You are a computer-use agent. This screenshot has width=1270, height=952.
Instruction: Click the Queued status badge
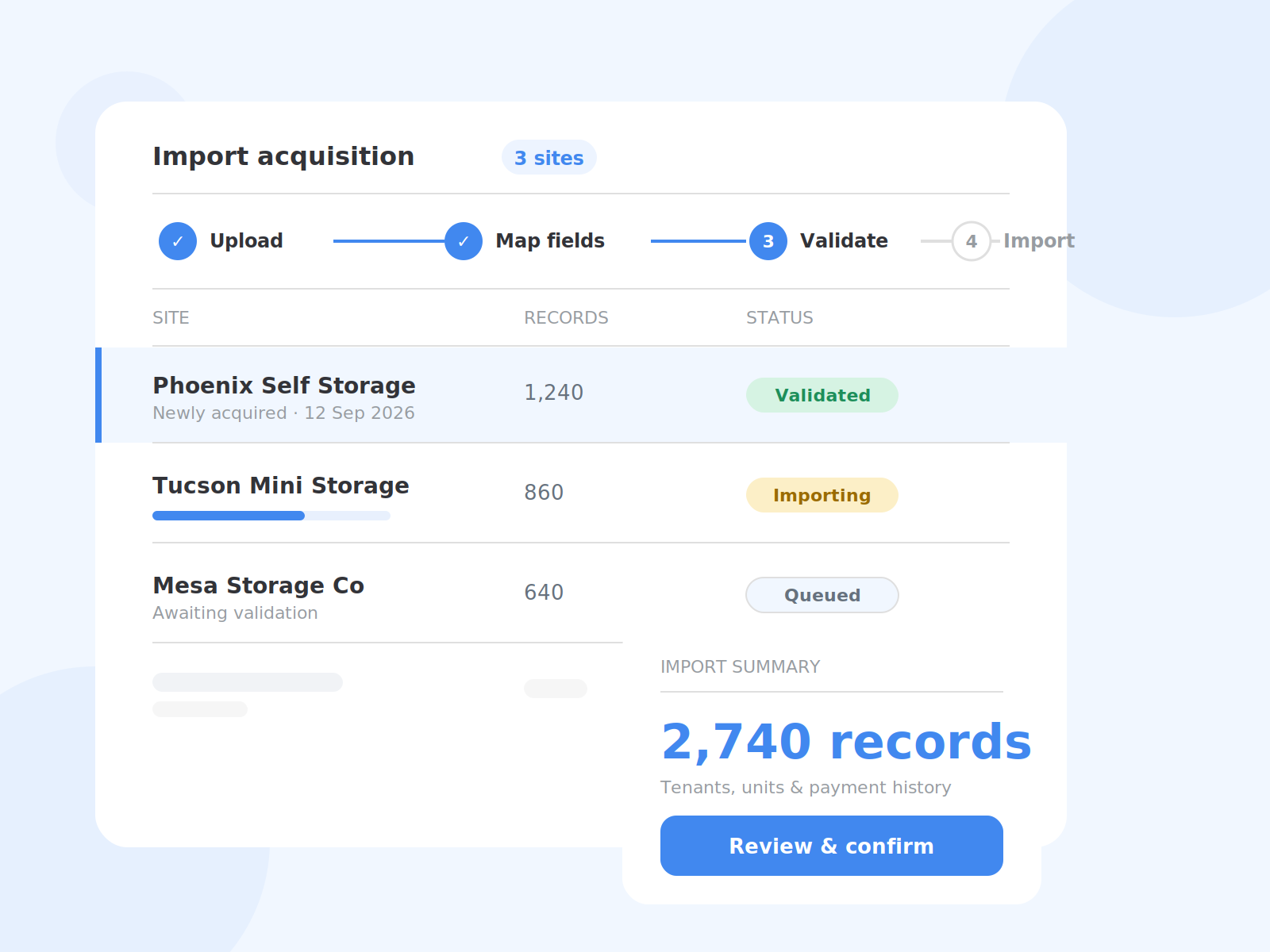pyautogui.click(x=822, y=595)
